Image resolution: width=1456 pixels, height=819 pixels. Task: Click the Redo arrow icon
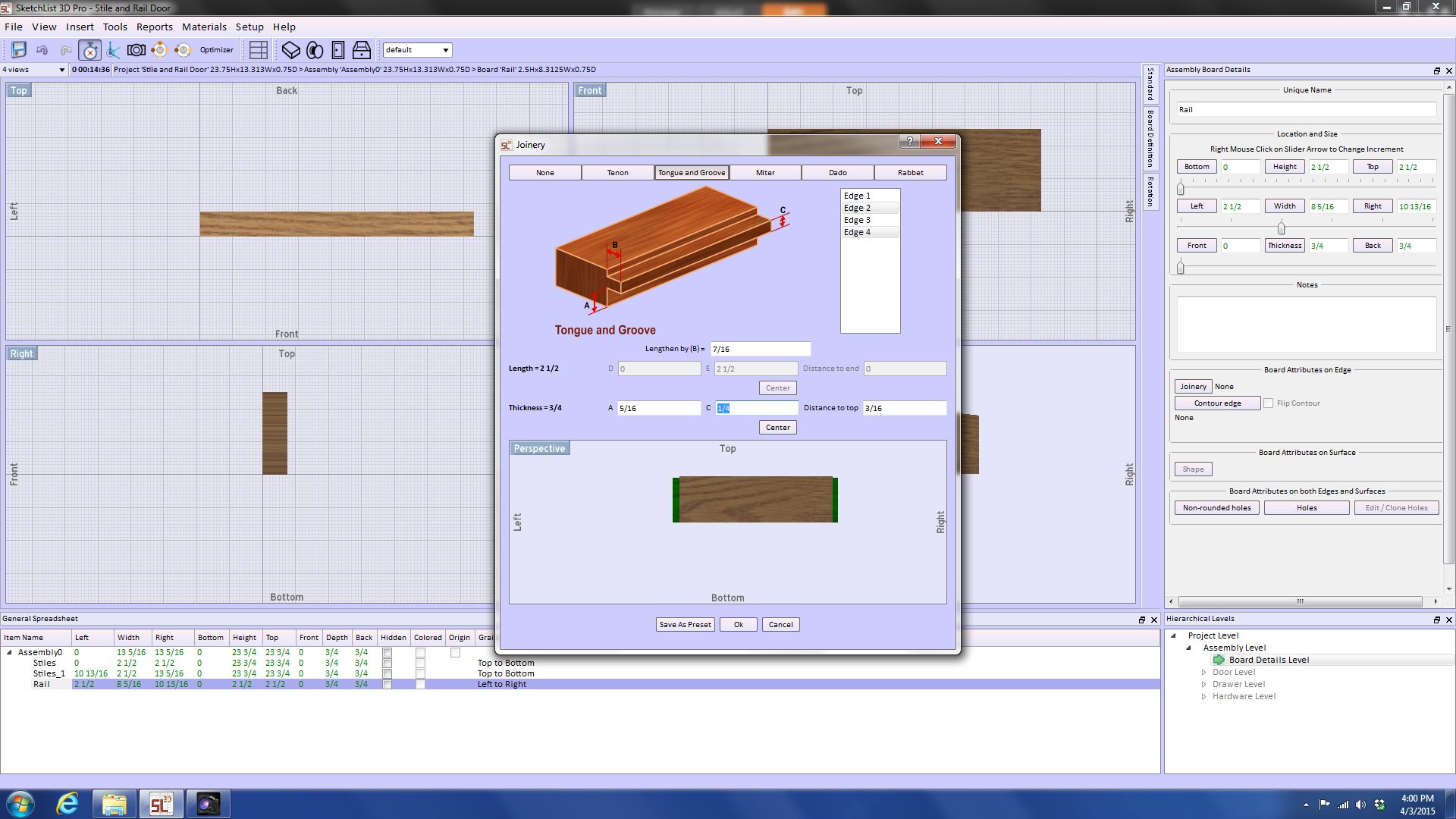click(x=66, y=50)
